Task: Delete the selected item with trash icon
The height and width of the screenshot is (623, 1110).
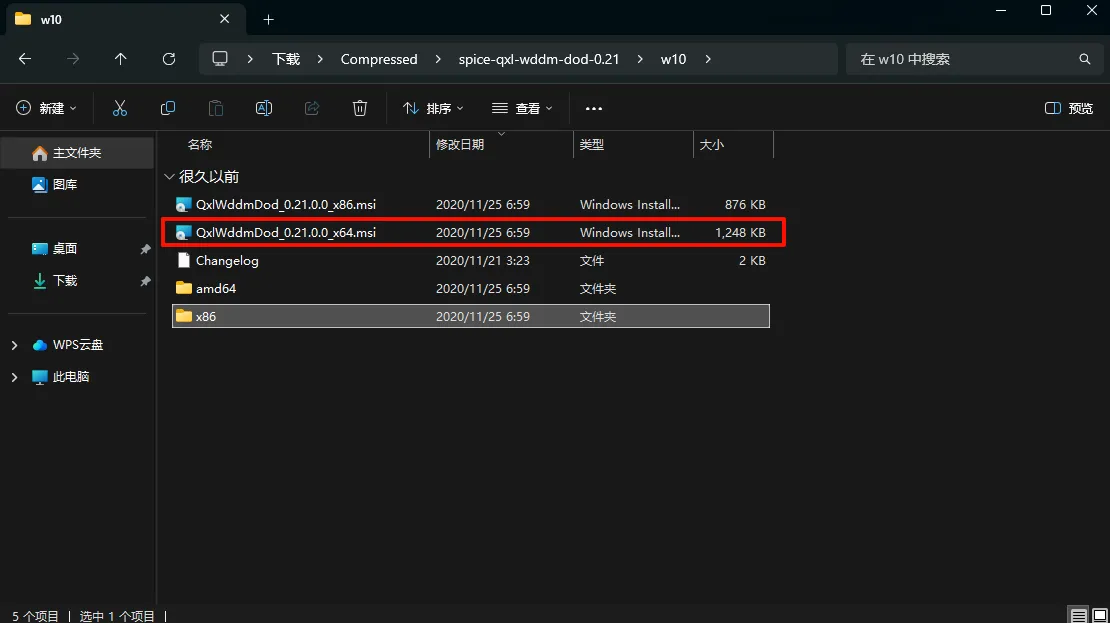Action: 360,108
